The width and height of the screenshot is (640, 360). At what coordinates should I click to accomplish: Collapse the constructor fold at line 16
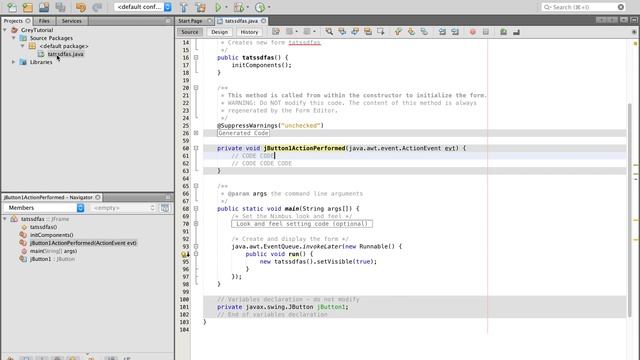coord(196,58)
